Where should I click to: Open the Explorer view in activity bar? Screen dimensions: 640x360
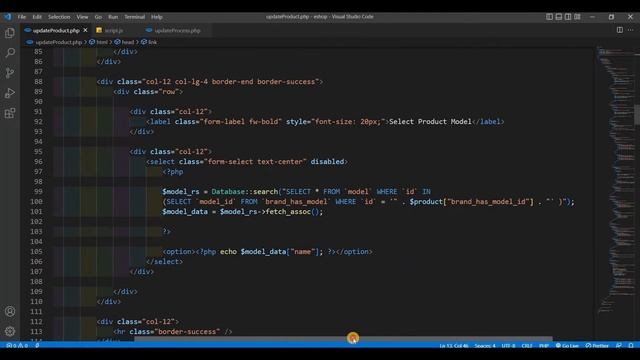[10, 33]
